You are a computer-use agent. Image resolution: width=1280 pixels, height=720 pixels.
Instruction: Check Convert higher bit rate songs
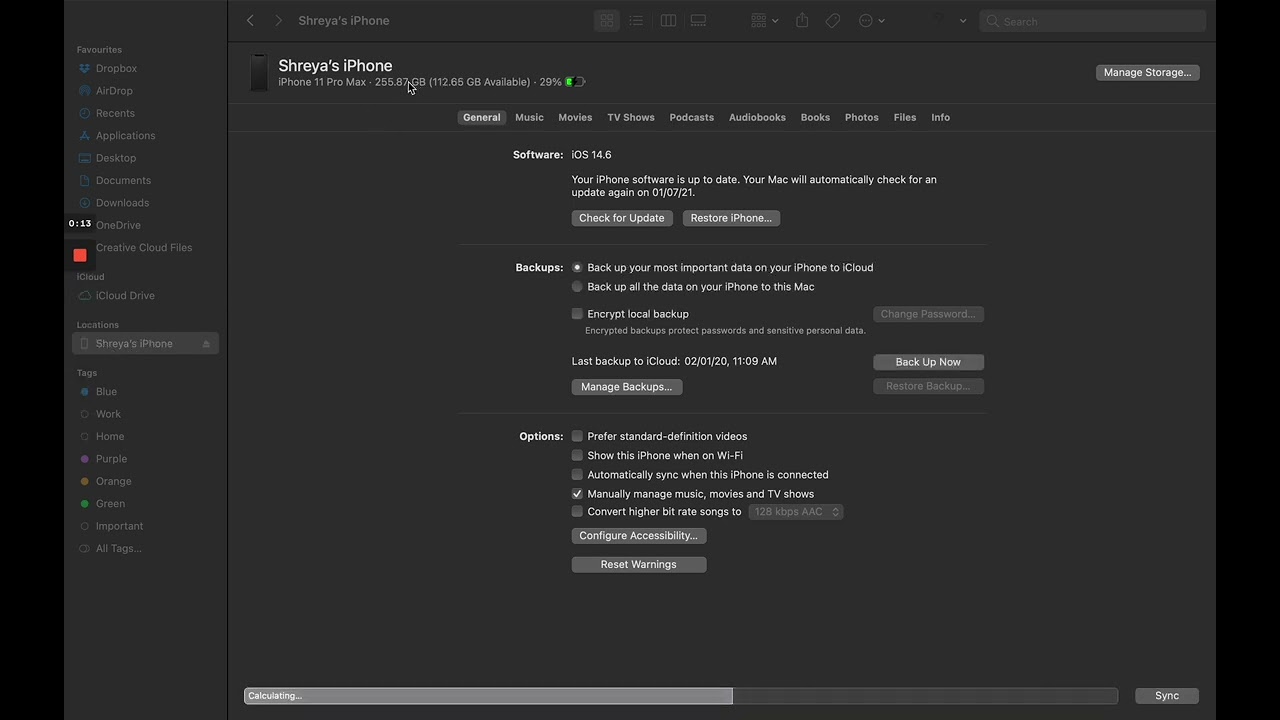(577, 511)
